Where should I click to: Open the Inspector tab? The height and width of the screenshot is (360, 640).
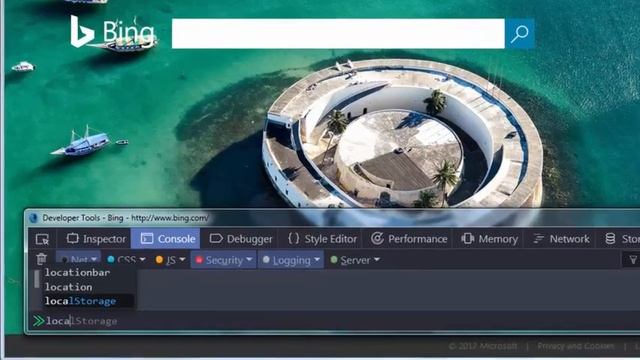point(96,239)
